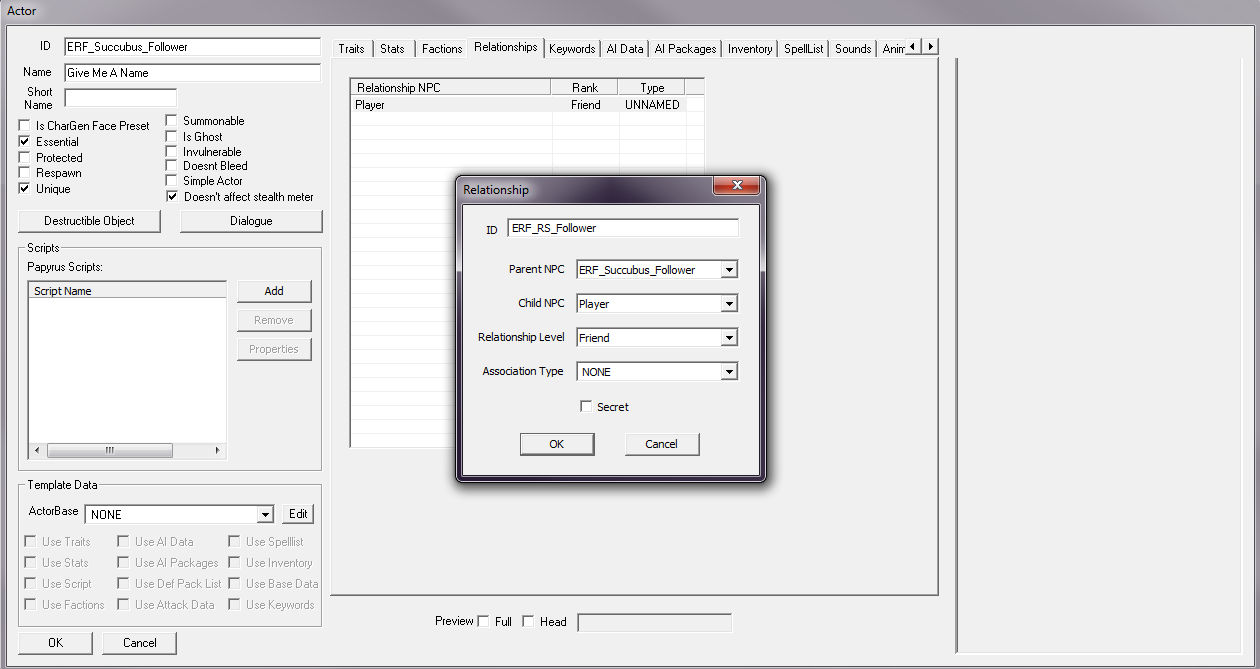Click the actor Name input field
Screen dimensions: 1260x669
click(192, 73)
